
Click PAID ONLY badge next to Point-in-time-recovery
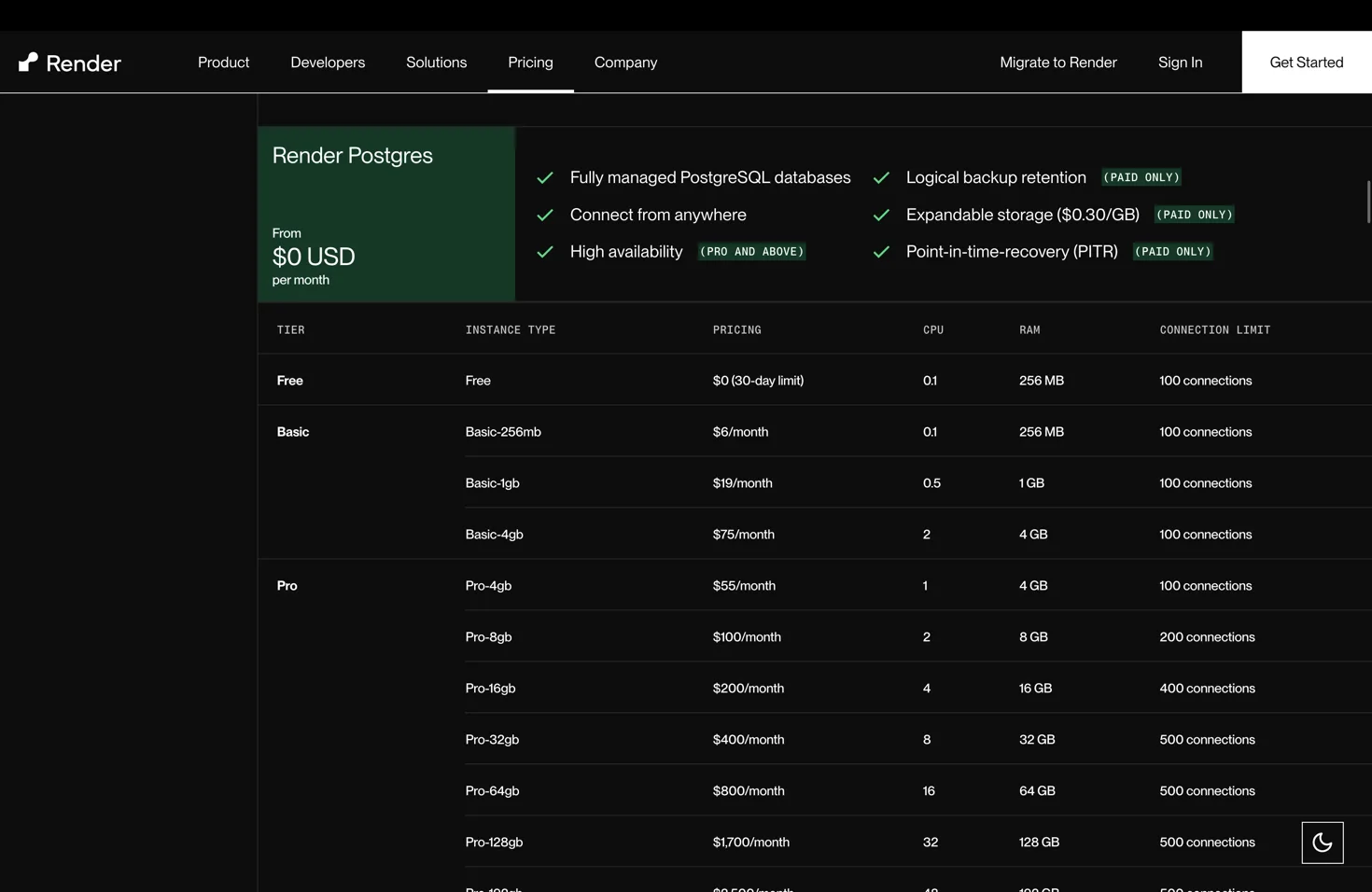tap(1172, 252)
